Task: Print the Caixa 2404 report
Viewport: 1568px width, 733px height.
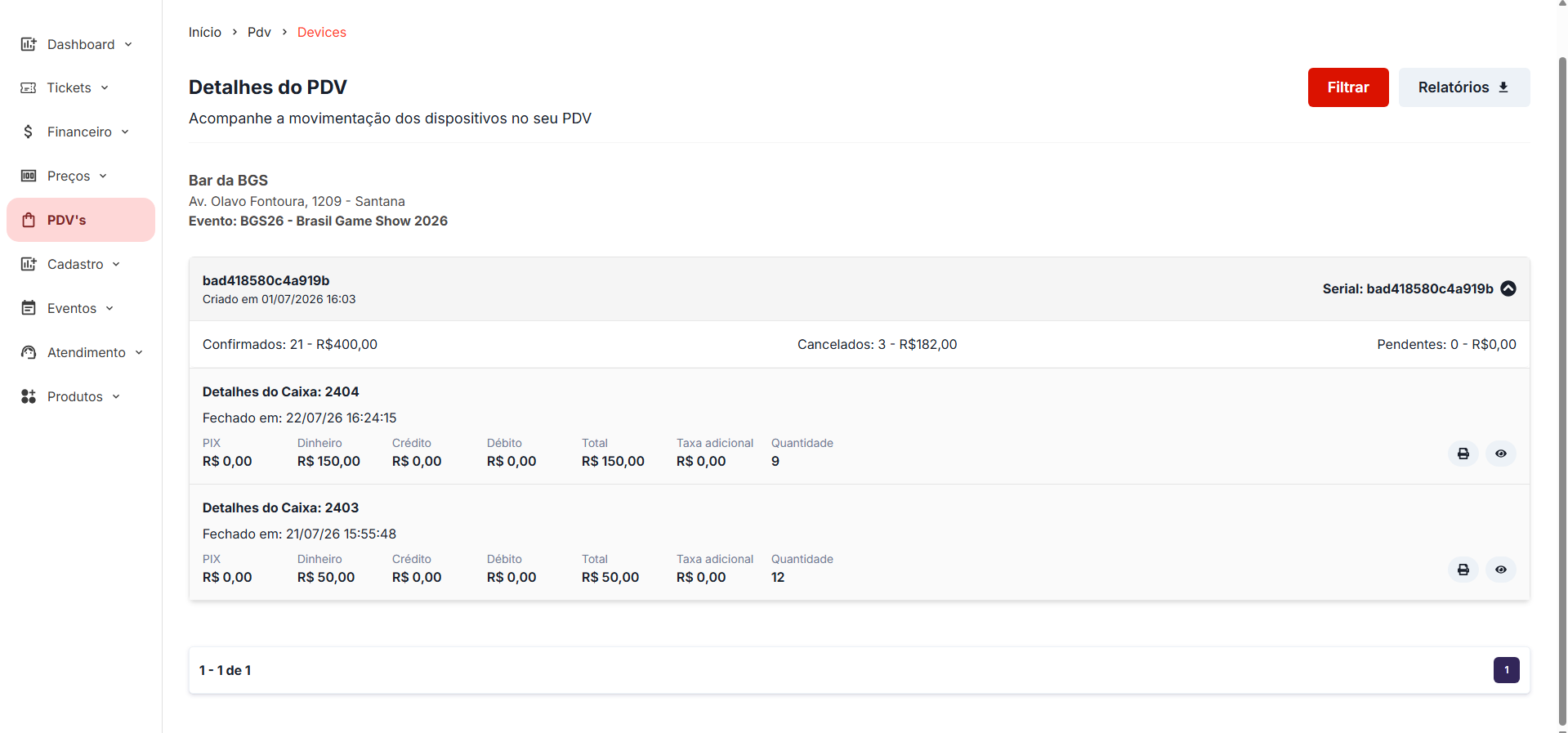Action: pyautogui.click(x=1463, y=454)
